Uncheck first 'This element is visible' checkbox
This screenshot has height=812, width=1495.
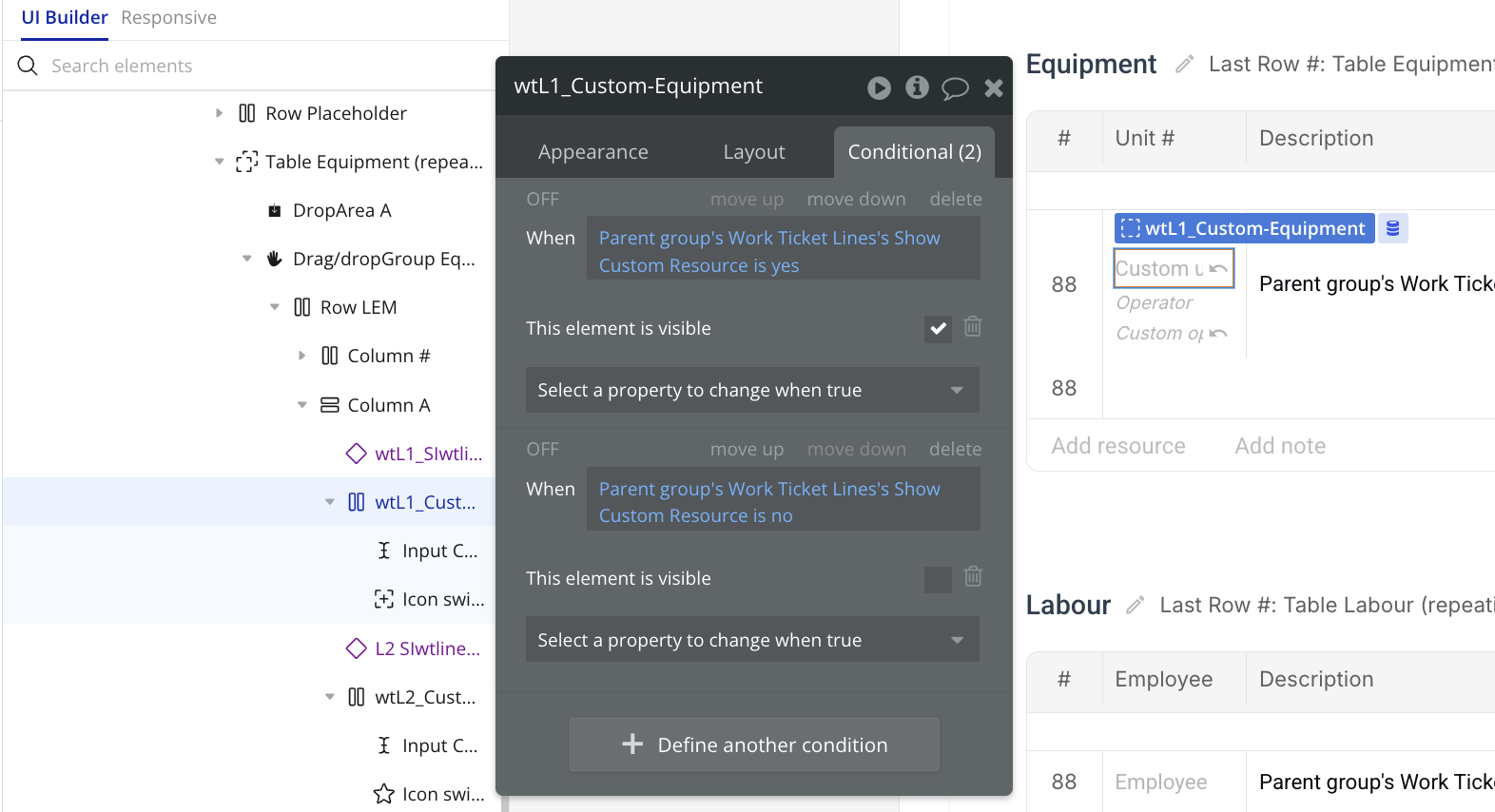[938, 329]
